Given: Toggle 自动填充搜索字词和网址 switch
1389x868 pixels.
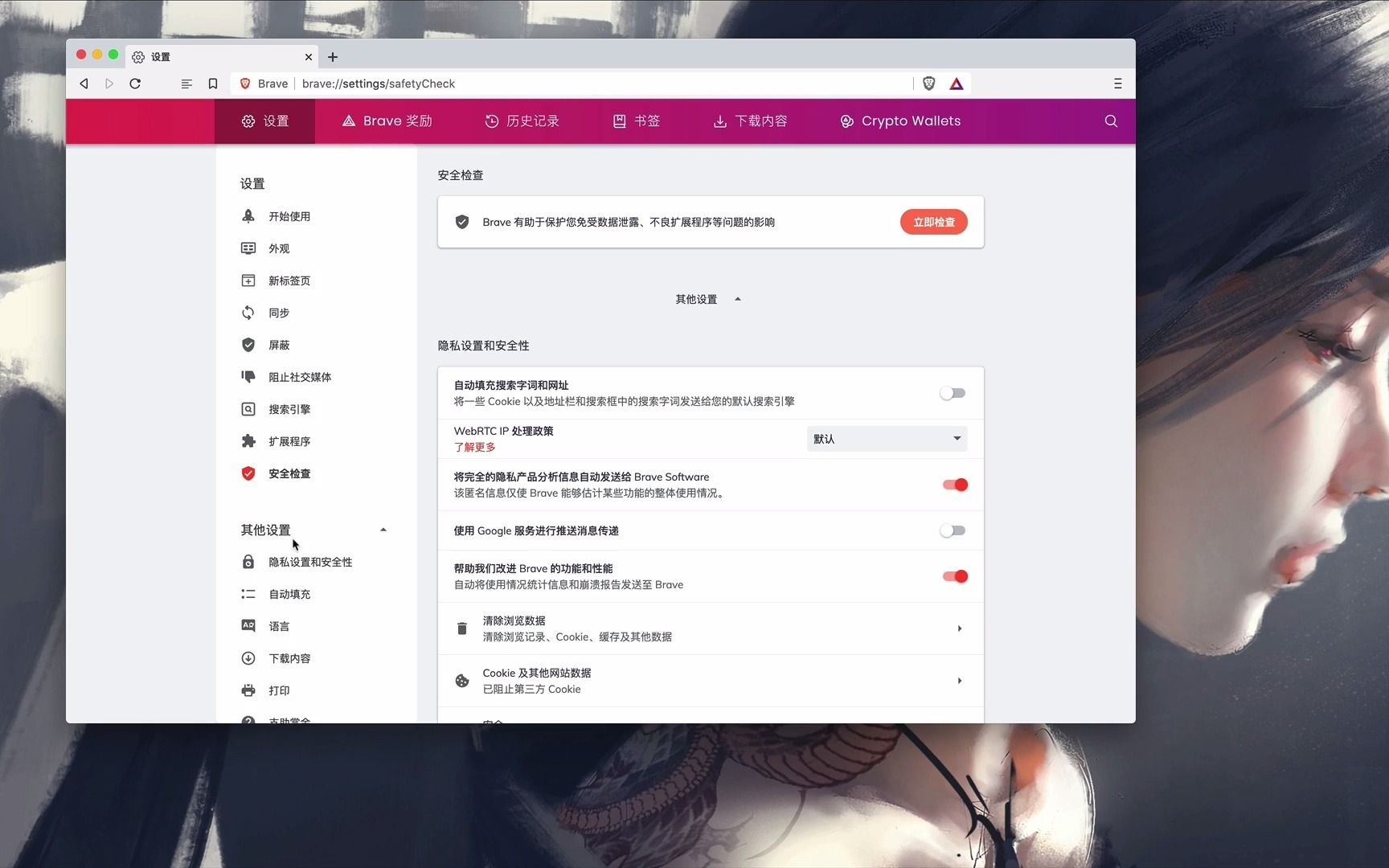Looking at the screenshot, I should tap(953, 393).
